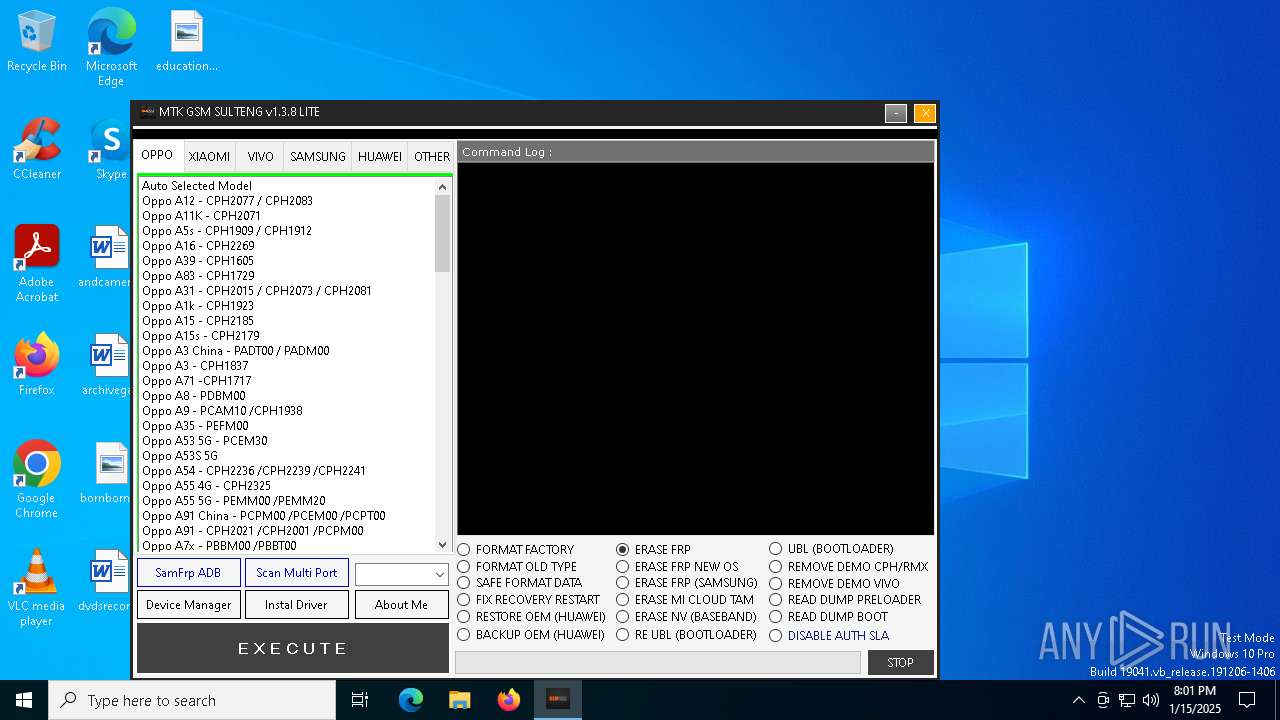Select MTK GSM Sulteng taskbar icon
This screenshot has width=1280, height=720.
point(558,700)
